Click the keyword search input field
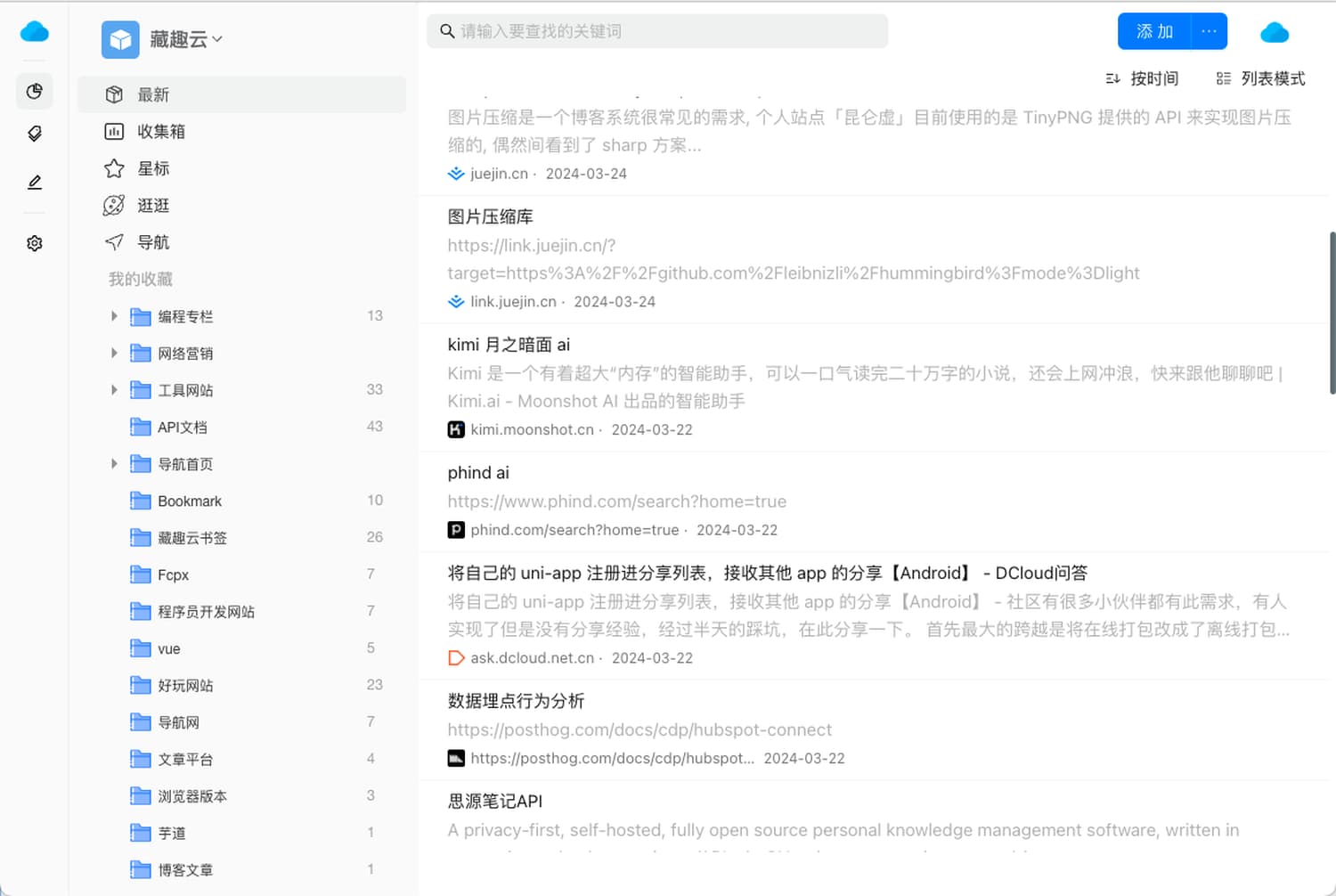 657,31
